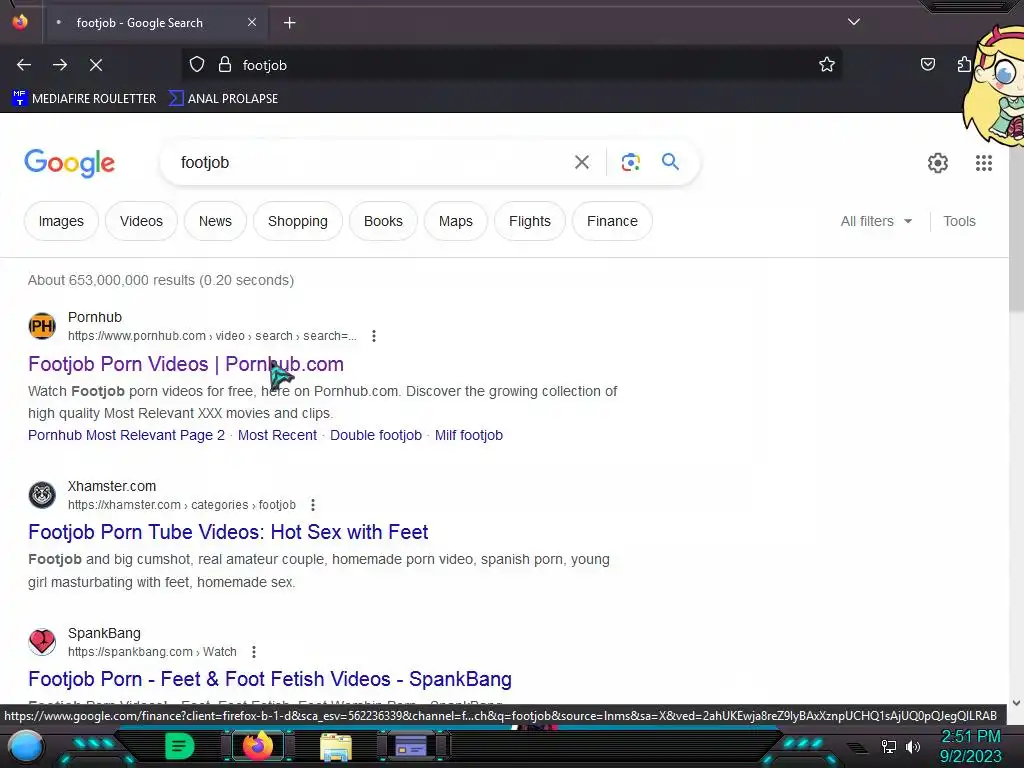Switch to the Videos filter

(x=141, y=221)
